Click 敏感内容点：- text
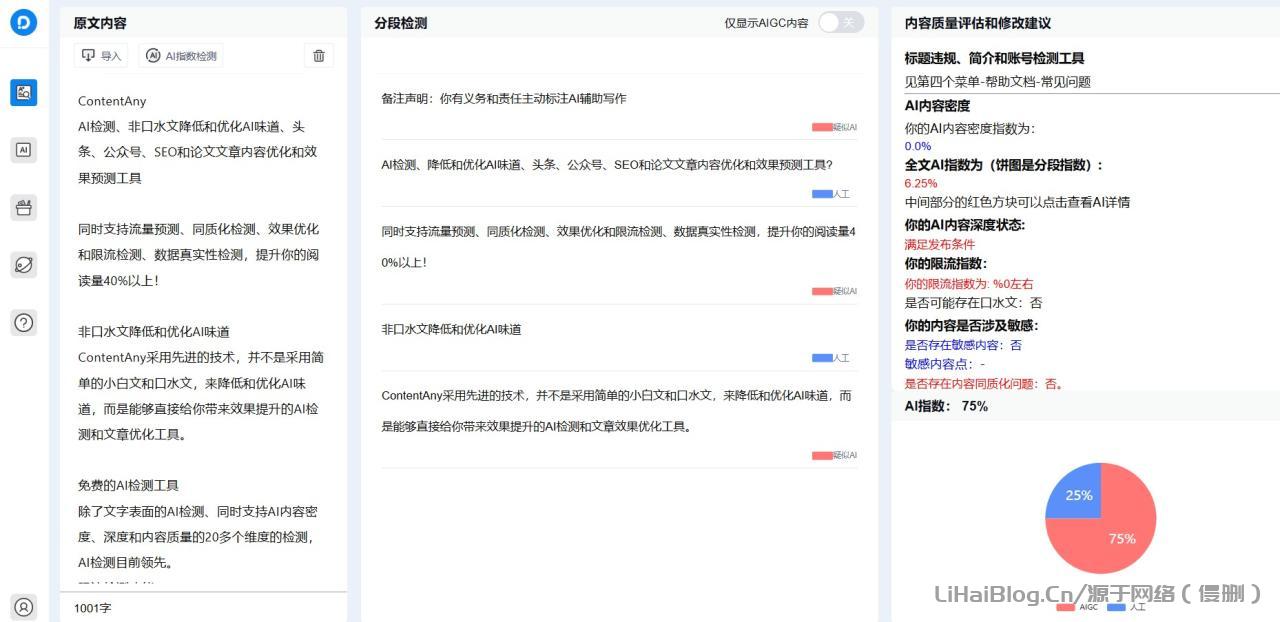The height and width of the screenshot is (622, 1280). [x=945, y=365]
